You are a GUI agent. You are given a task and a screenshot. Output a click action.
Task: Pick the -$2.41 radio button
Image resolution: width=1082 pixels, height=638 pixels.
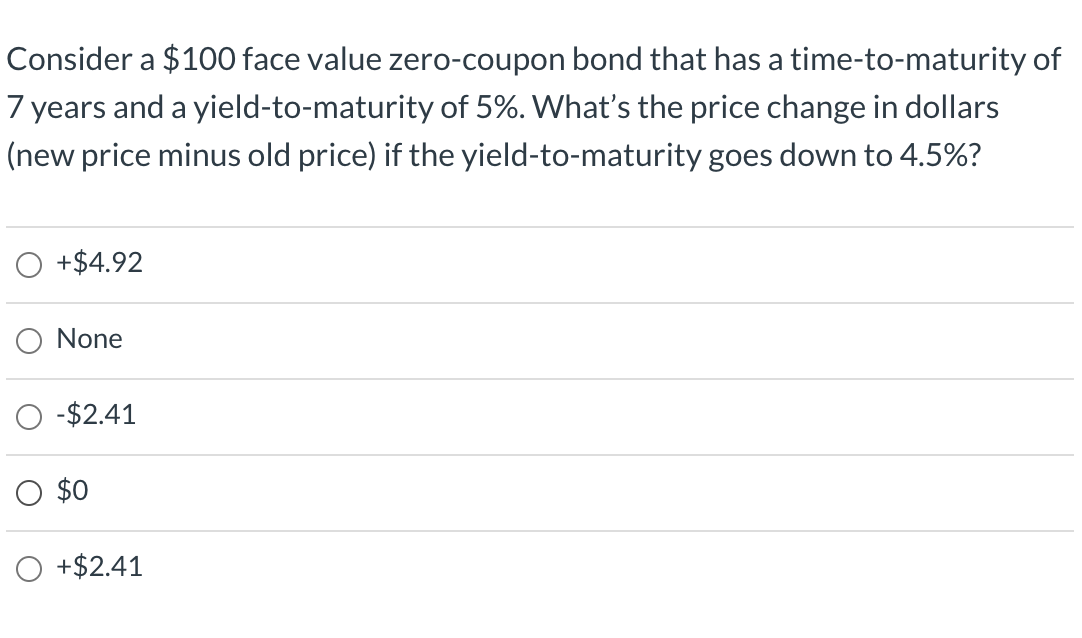(x=28, y=417)
